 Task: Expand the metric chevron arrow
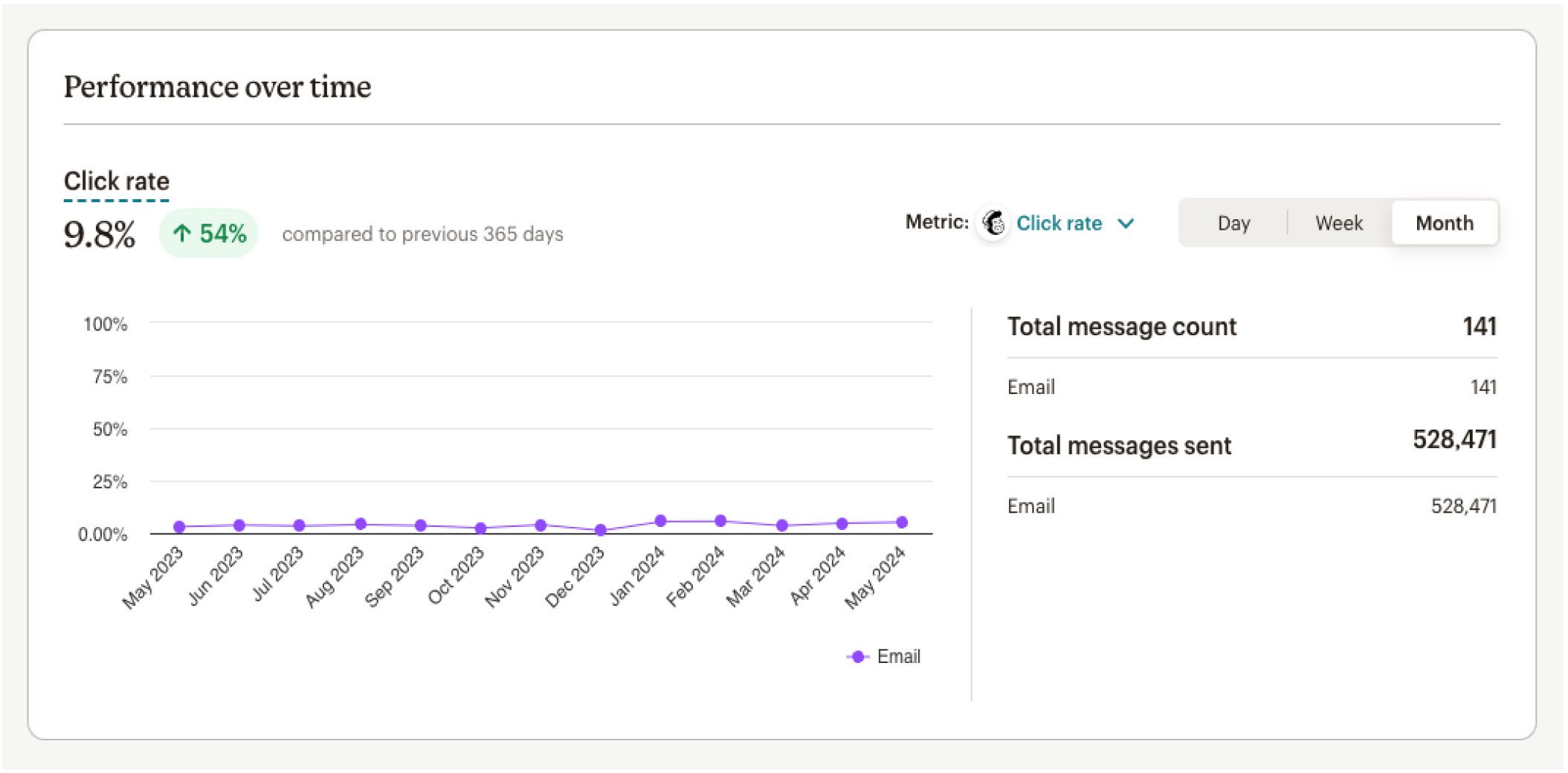[1126, 224]
